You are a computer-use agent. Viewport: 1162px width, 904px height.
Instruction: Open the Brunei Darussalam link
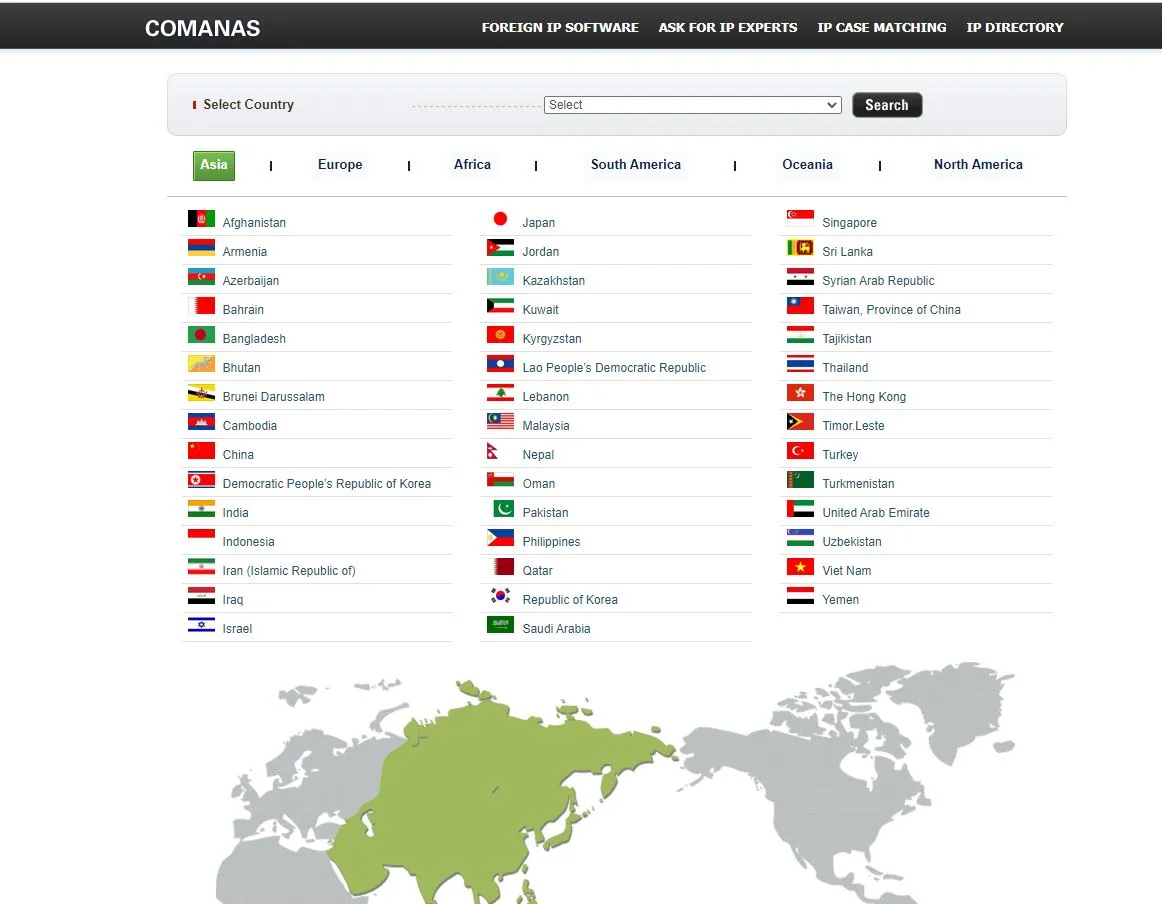273,396
